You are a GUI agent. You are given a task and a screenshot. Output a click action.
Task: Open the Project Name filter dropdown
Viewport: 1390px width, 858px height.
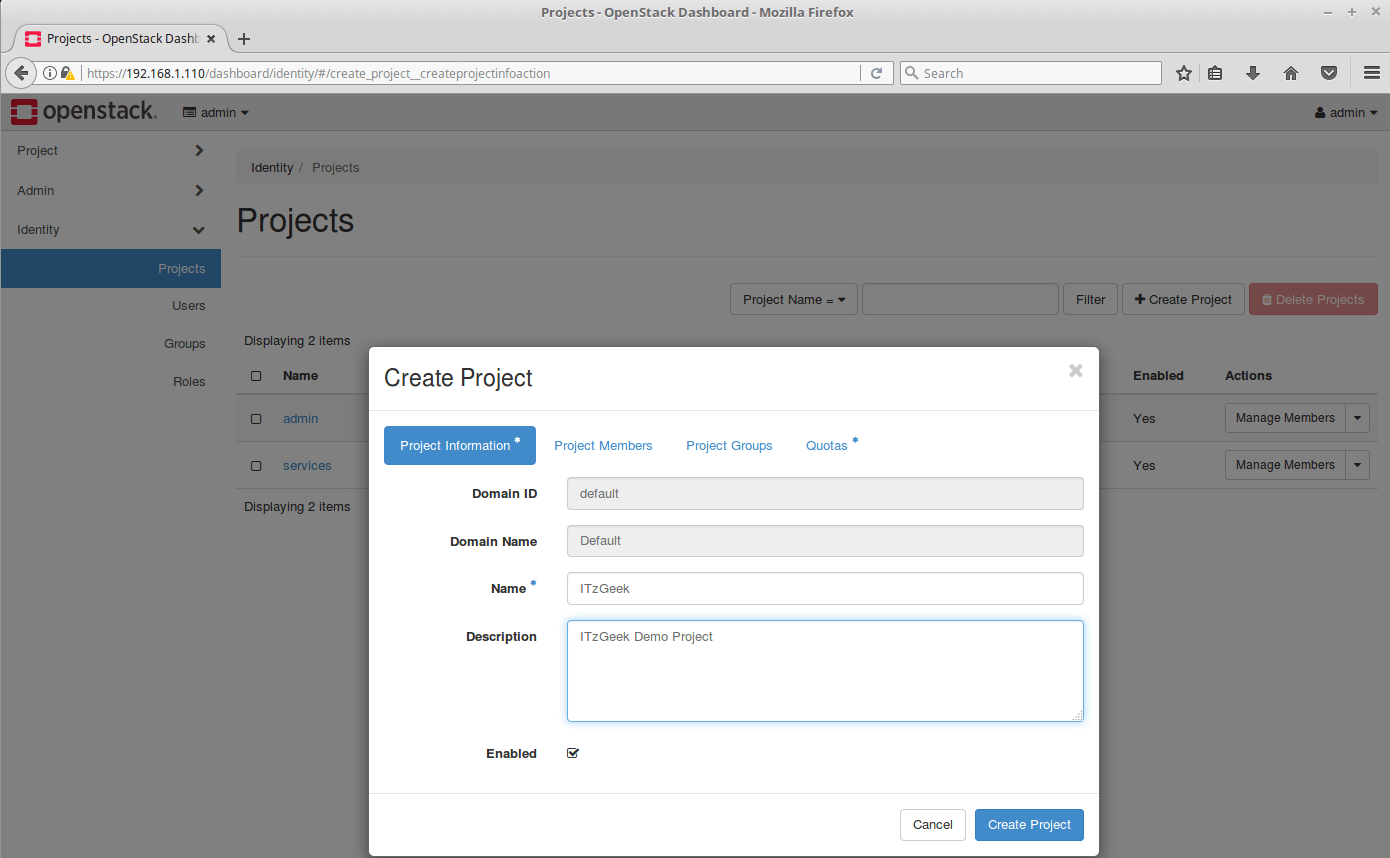click(794, 299)
